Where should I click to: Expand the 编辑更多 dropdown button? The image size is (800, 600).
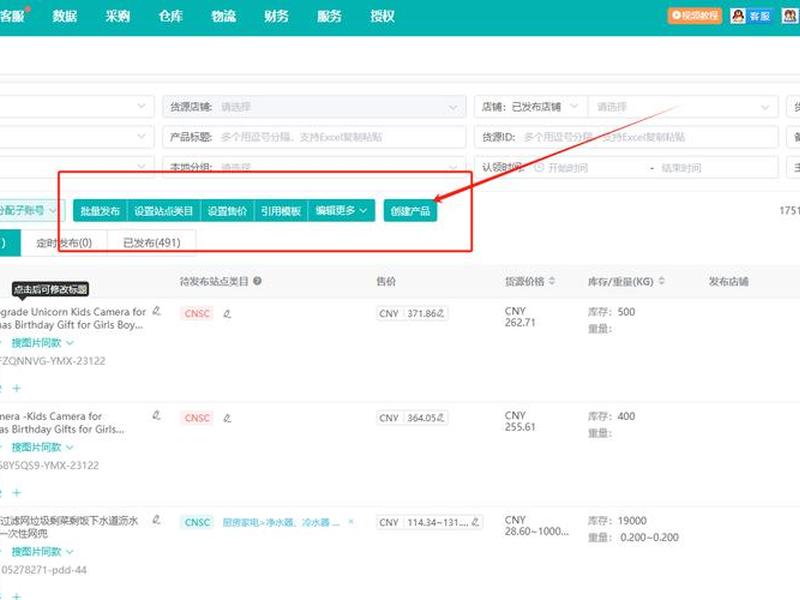click(341, 211)
